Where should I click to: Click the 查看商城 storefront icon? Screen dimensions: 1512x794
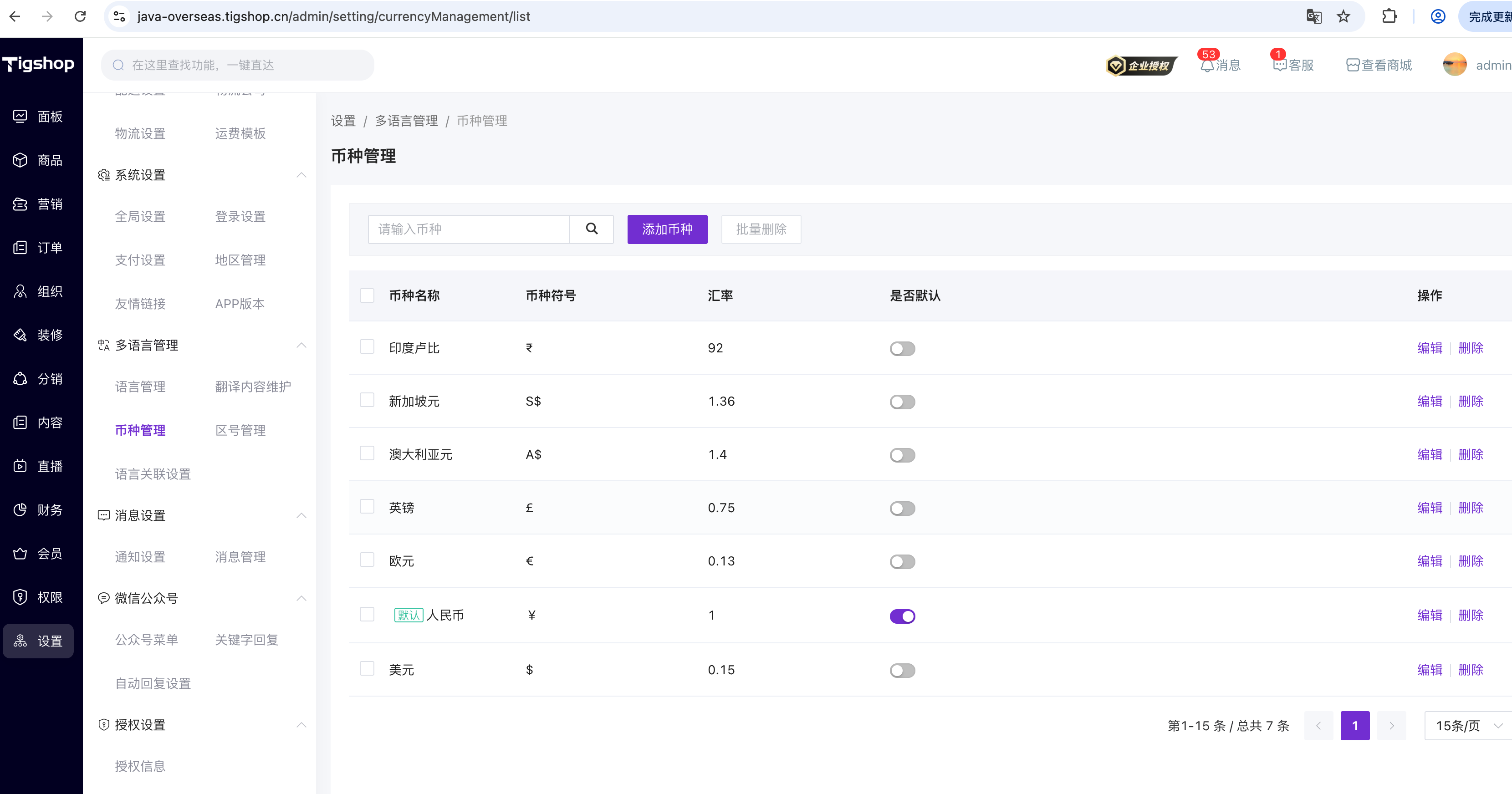[1352, 65]
